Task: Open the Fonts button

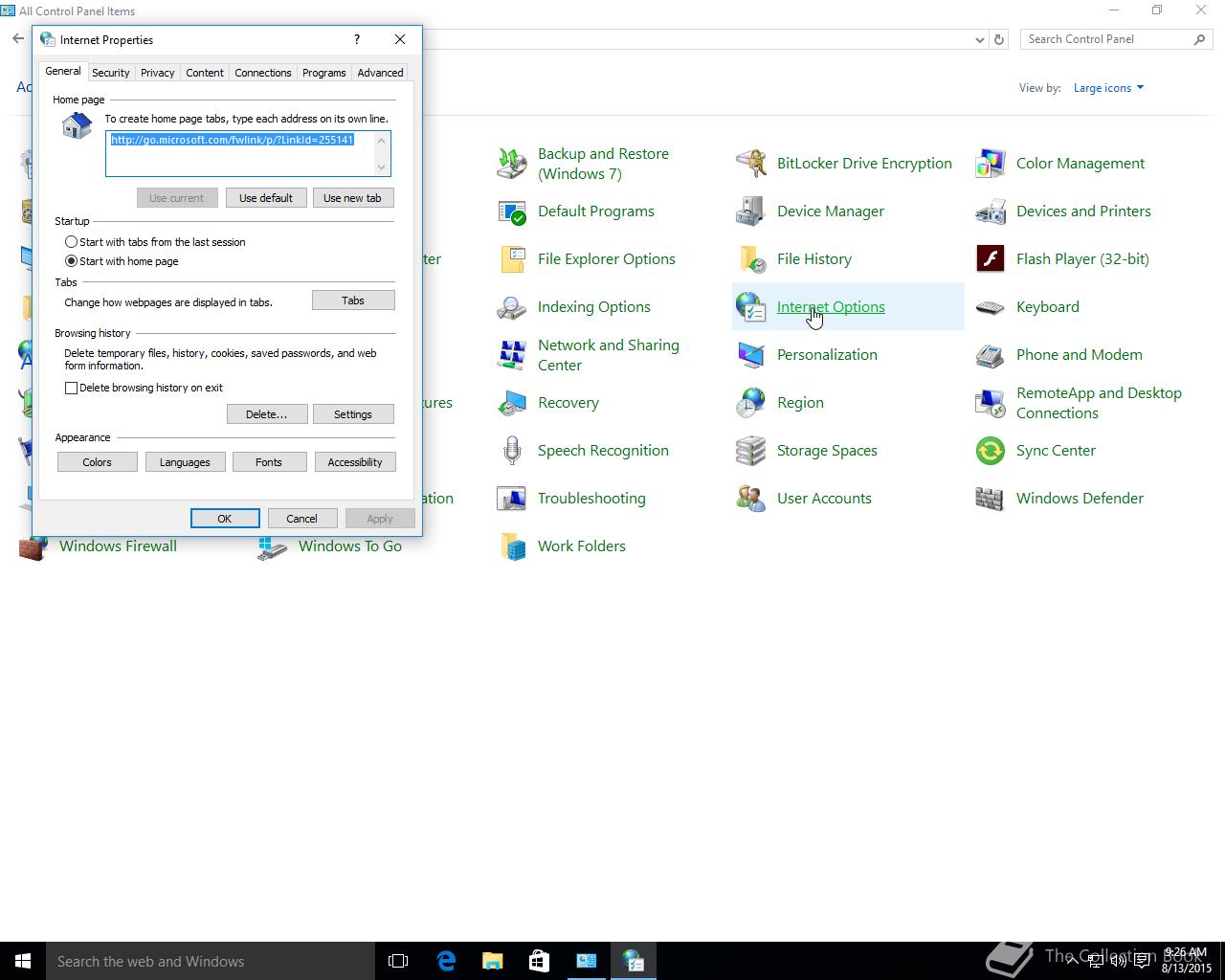Action: coord(269,462)
